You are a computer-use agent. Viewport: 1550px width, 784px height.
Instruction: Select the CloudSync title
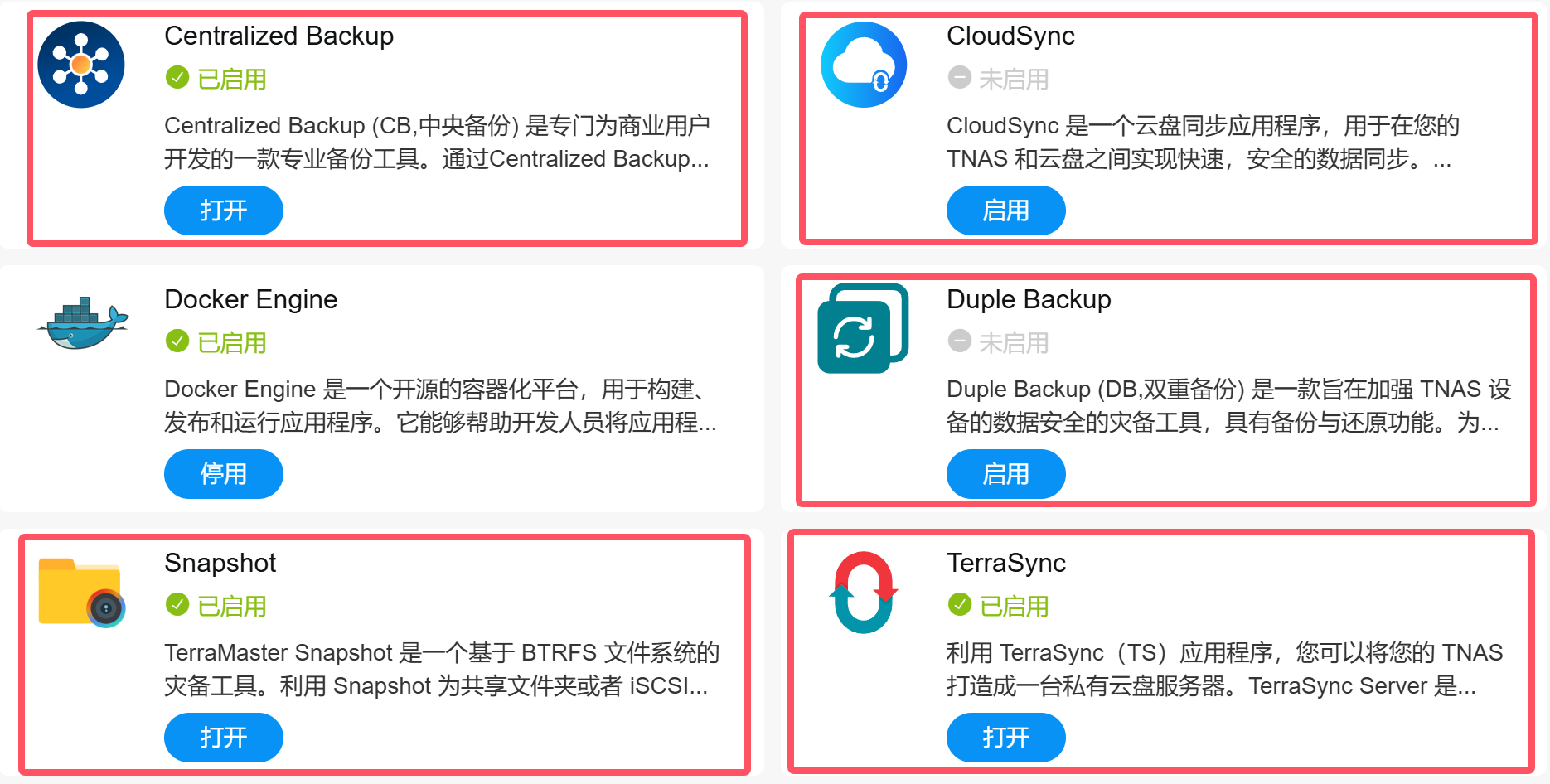[1011, 36]
